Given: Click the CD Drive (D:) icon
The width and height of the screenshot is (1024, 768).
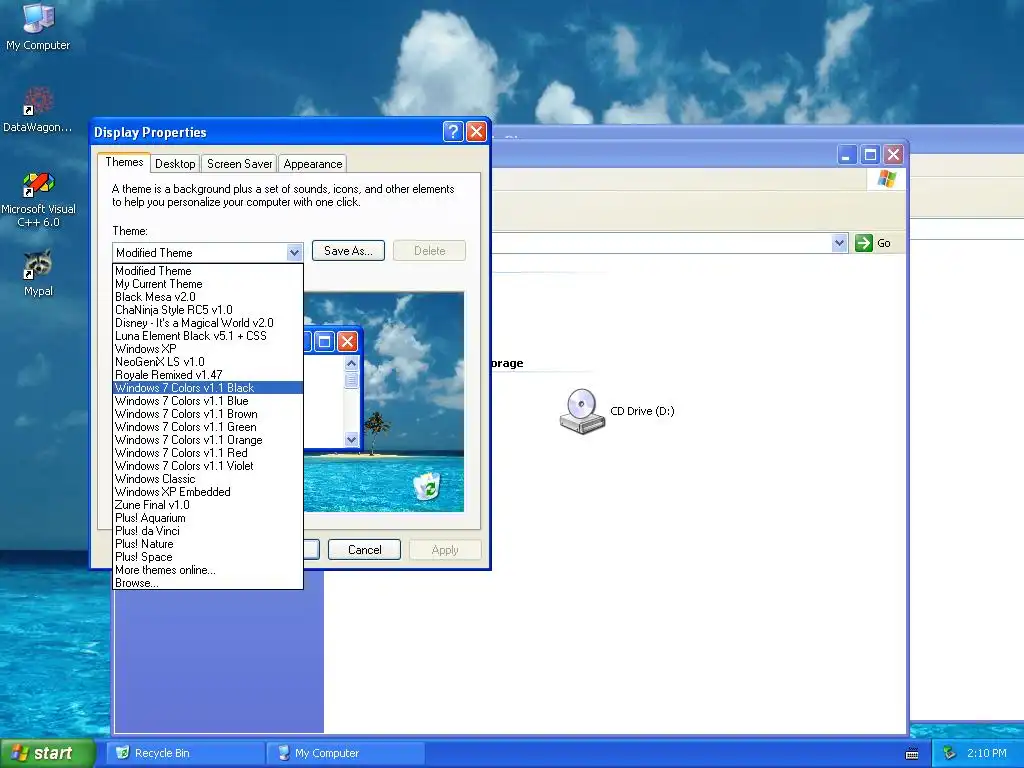Looking at the screenshot, I should [580, 411].
